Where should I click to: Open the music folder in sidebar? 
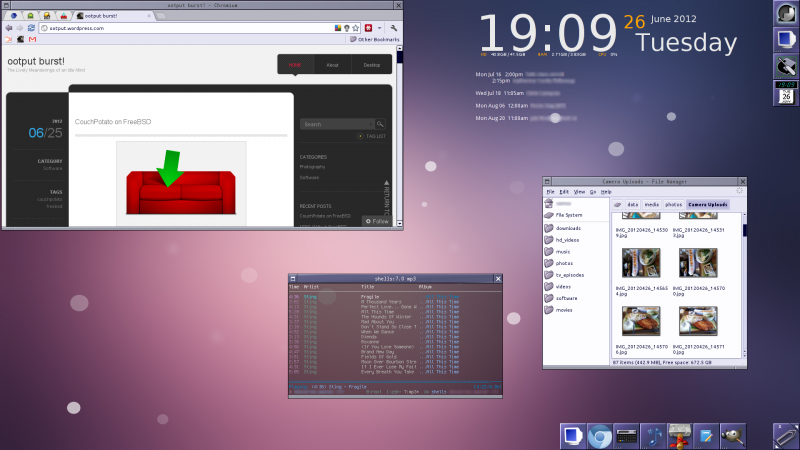[558, 252]
